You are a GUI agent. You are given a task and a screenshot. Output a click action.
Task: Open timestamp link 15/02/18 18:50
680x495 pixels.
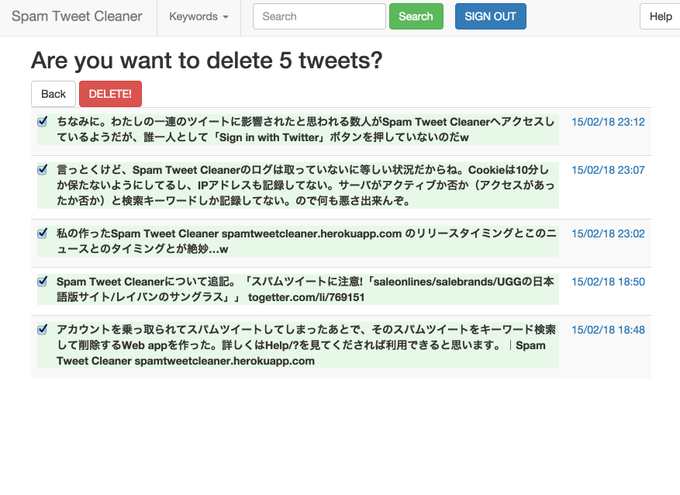[608, 282]
